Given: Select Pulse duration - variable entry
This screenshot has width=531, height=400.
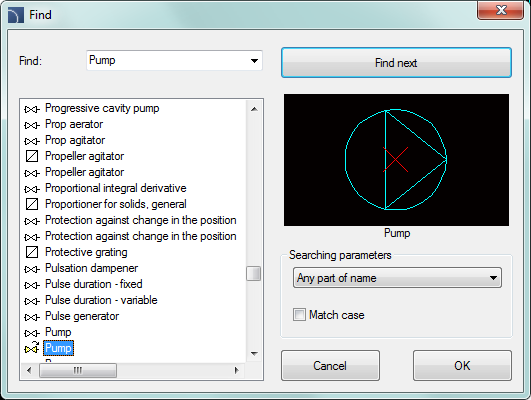Looking at the screenshot, I should [x=101, y=300].
